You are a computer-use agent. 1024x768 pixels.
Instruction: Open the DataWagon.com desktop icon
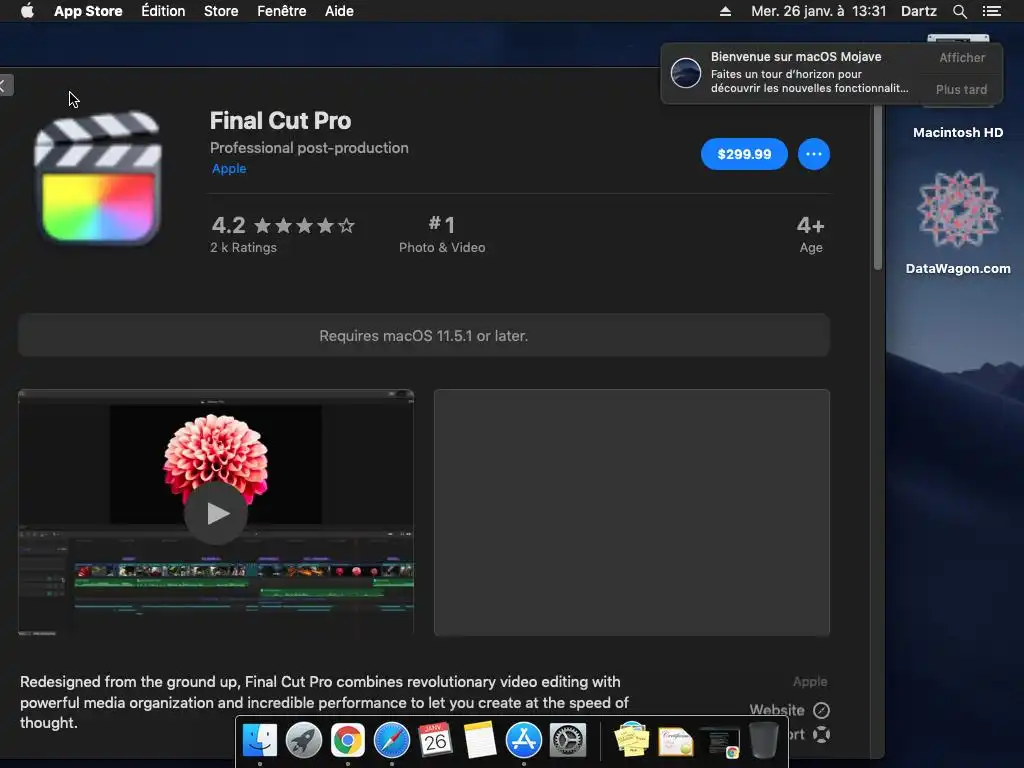click(x=958, y=222)
